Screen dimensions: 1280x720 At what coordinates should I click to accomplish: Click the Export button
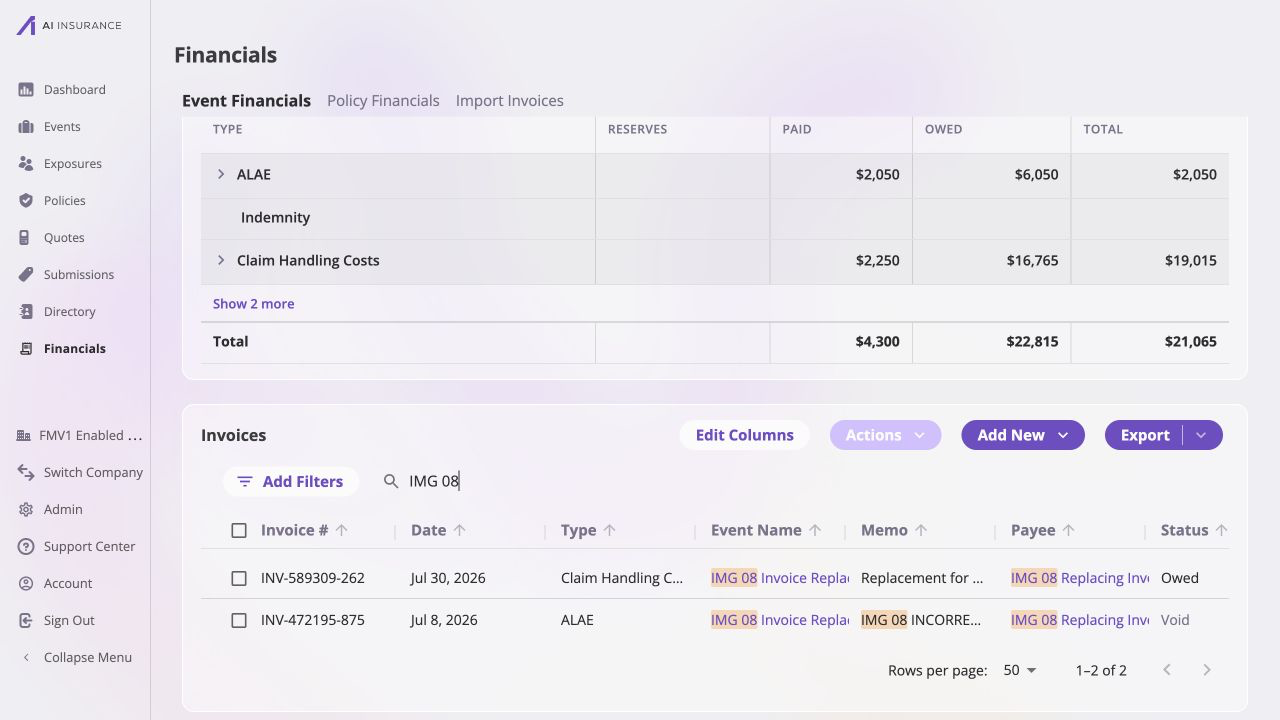coord(1145,435)
